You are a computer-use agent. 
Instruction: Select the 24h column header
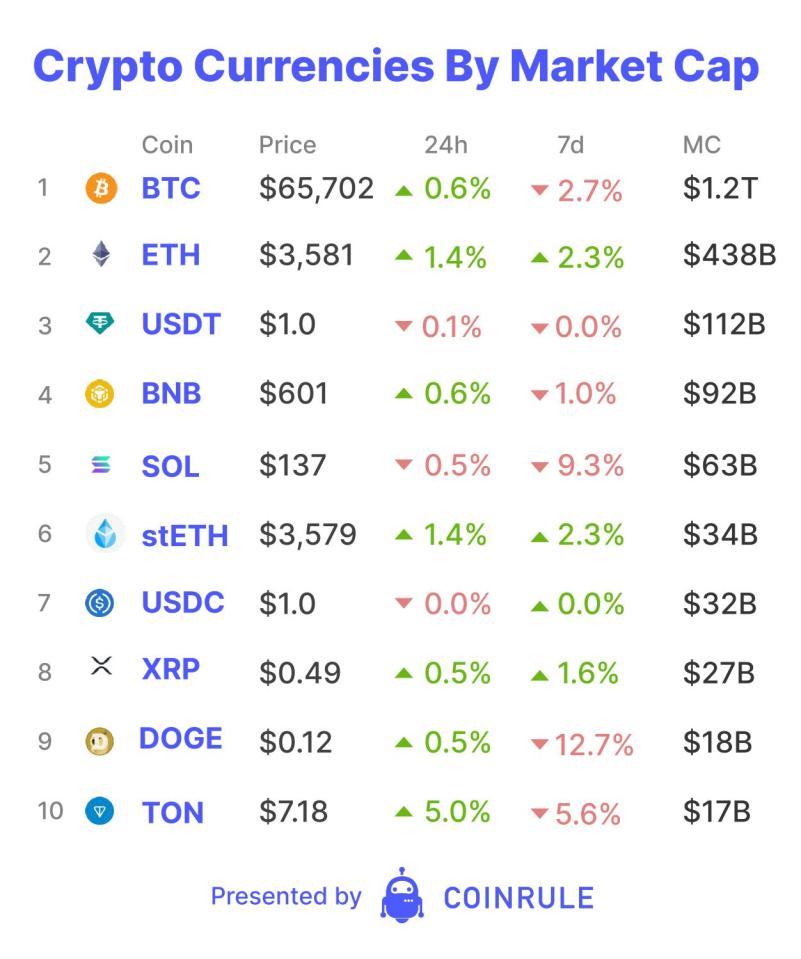pyautogui.click(x=445, y=145)
